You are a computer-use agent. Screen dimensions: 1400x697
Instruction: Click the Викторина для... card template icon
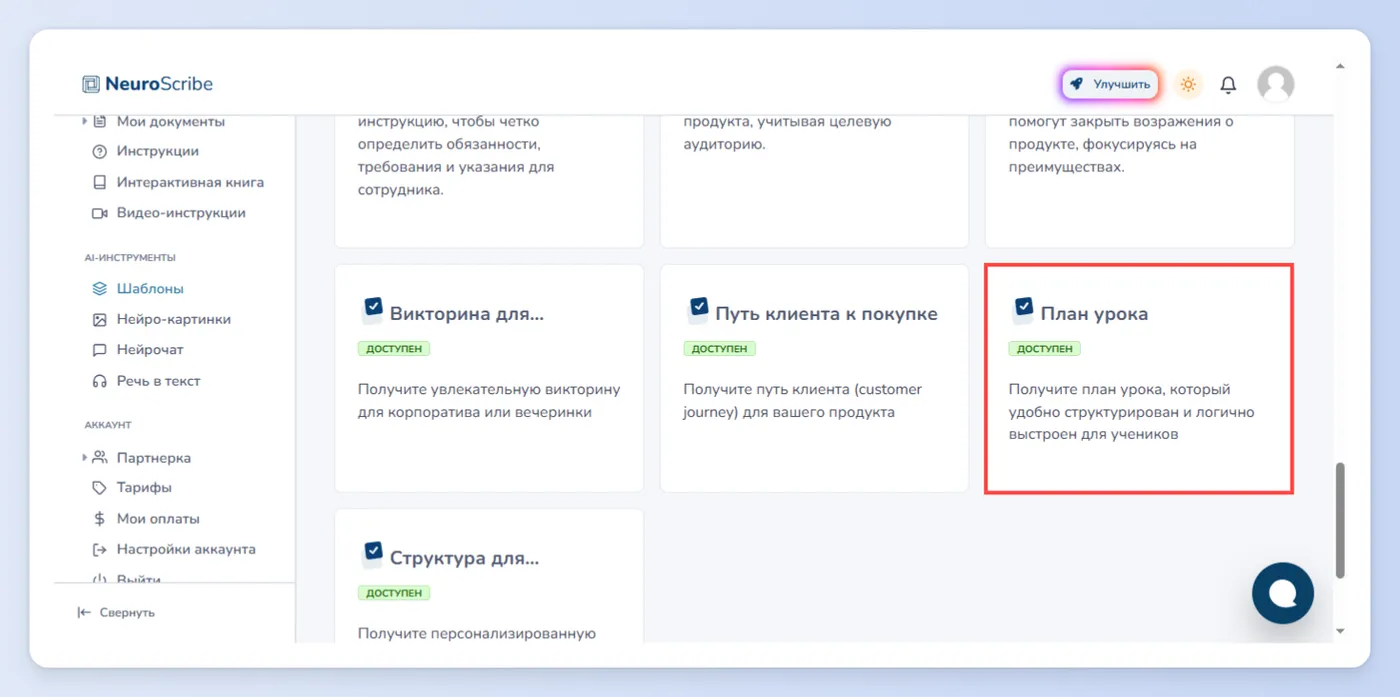[x=372, y=310]
